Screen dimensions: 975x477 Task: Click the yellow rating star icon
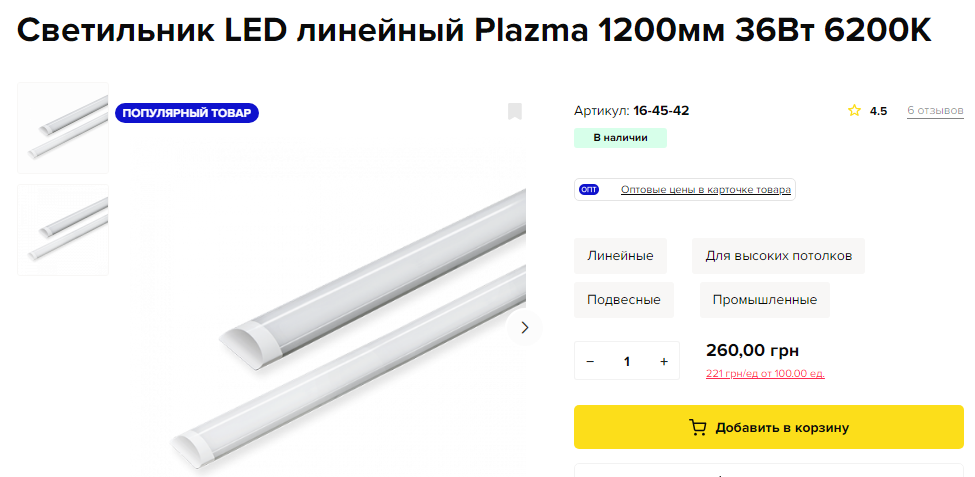click(854, 111)
